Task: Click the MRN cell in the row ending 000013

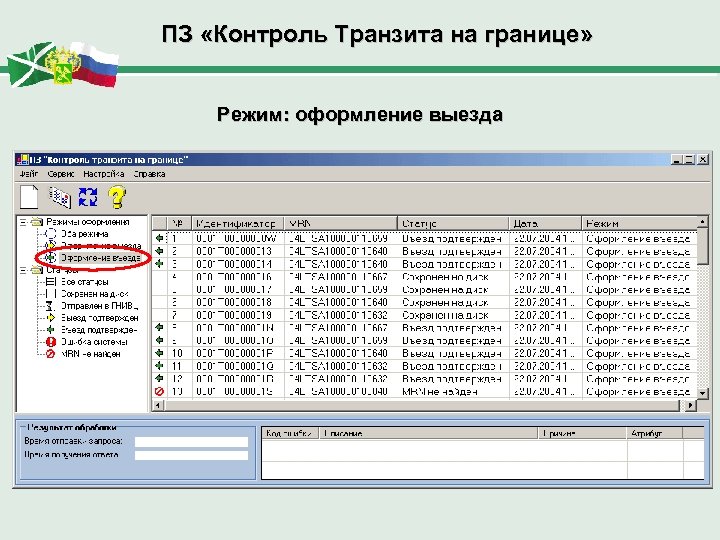Action: (340, 251)
